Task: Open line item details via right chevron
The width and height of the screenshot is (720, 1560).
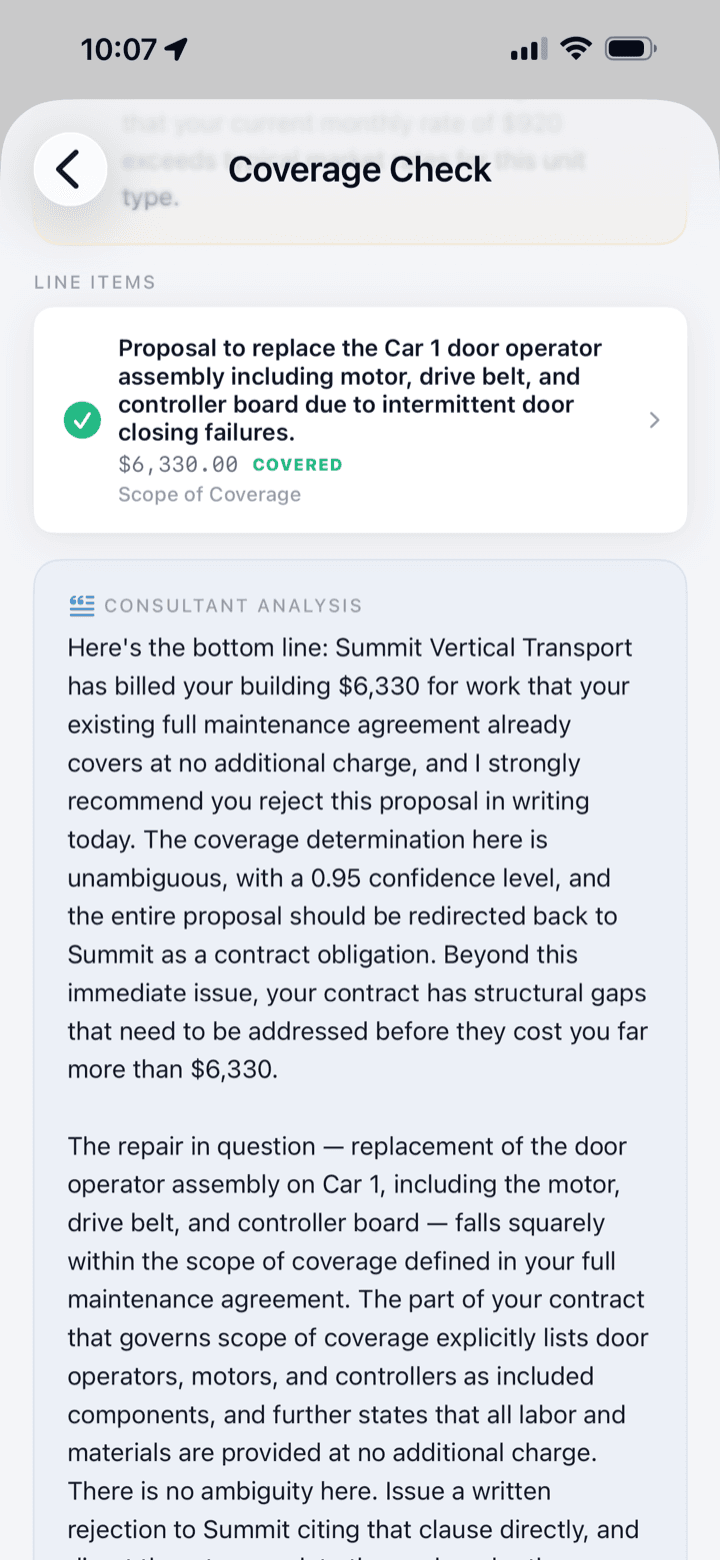Action: 654,420
